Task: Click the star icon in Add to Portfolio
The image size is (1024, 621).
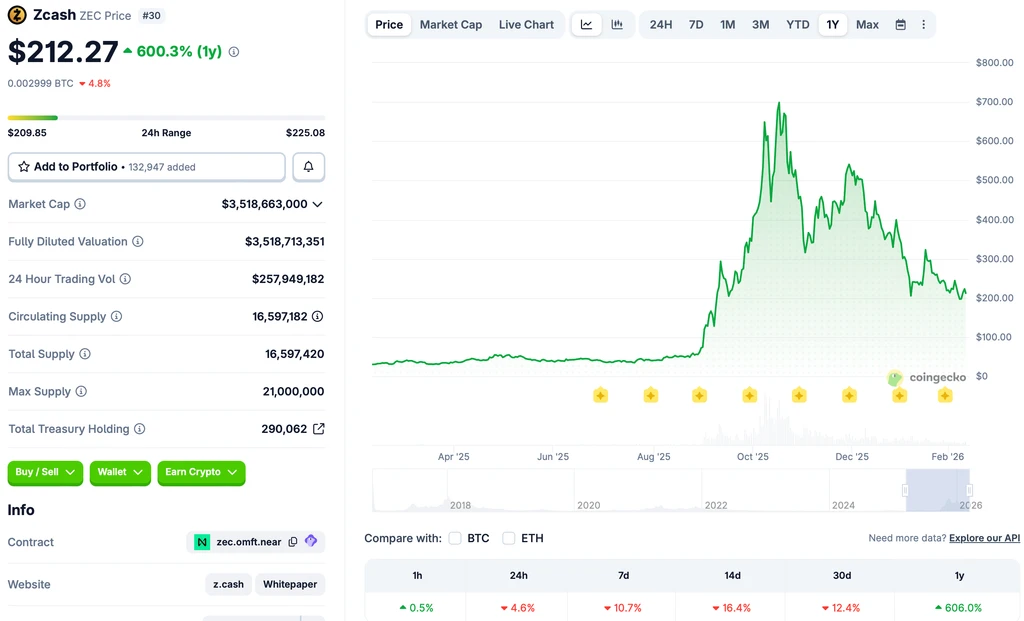Action: 24,167
